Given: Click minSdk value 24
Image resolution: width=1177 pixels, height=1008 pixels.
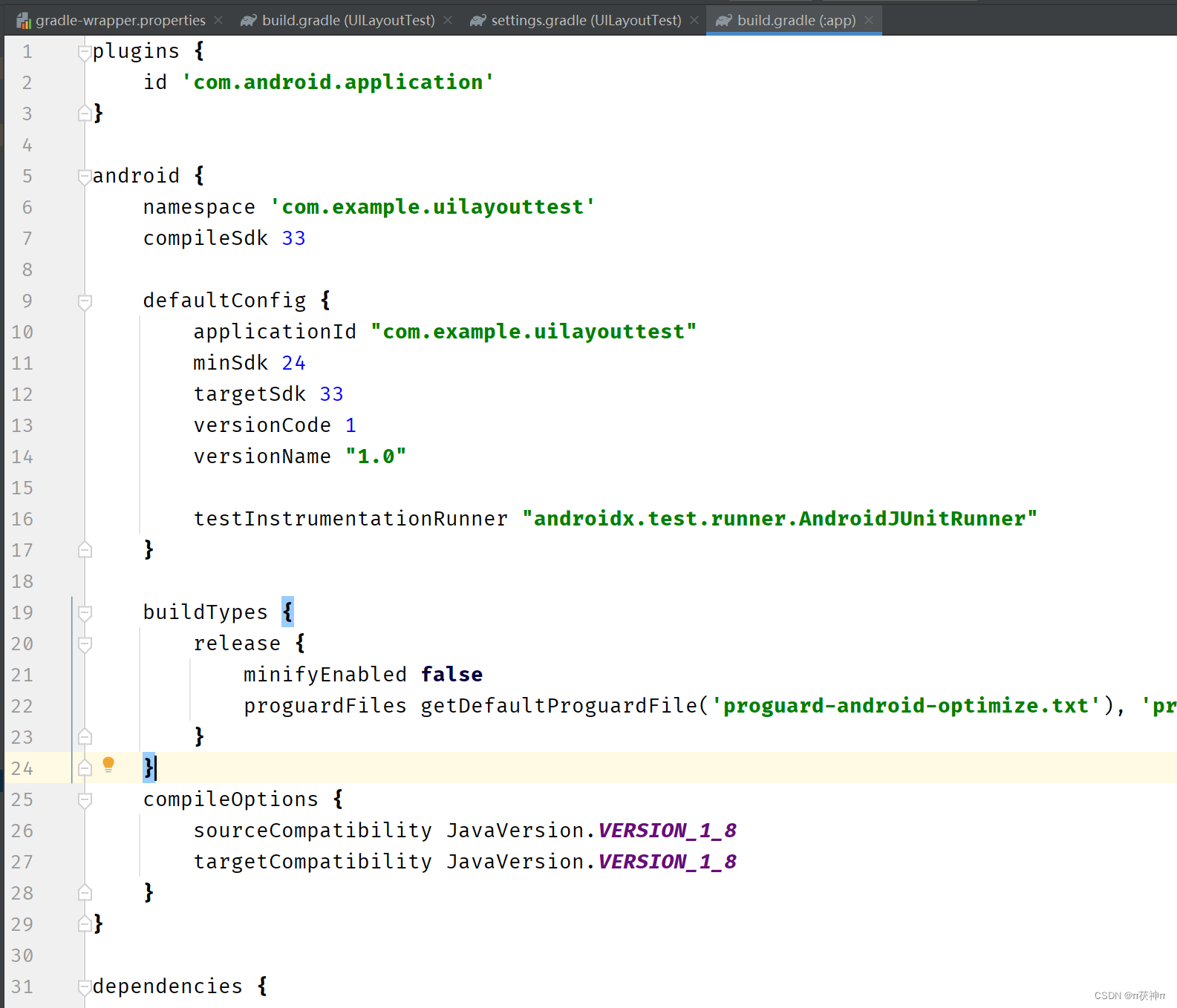Looking at the screenshot, I should (293, 363).
